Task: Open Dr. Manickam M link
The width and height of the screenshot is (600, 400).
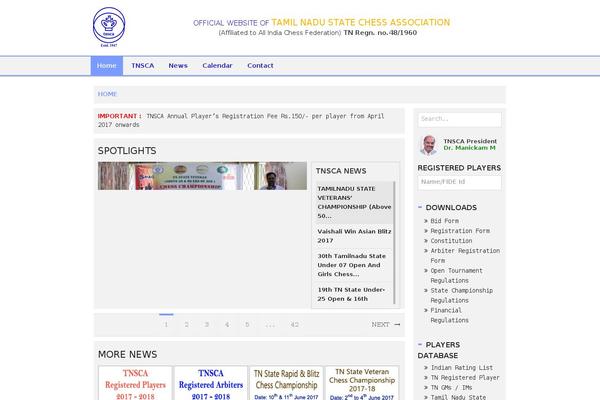Action: (x=470, y=148)
